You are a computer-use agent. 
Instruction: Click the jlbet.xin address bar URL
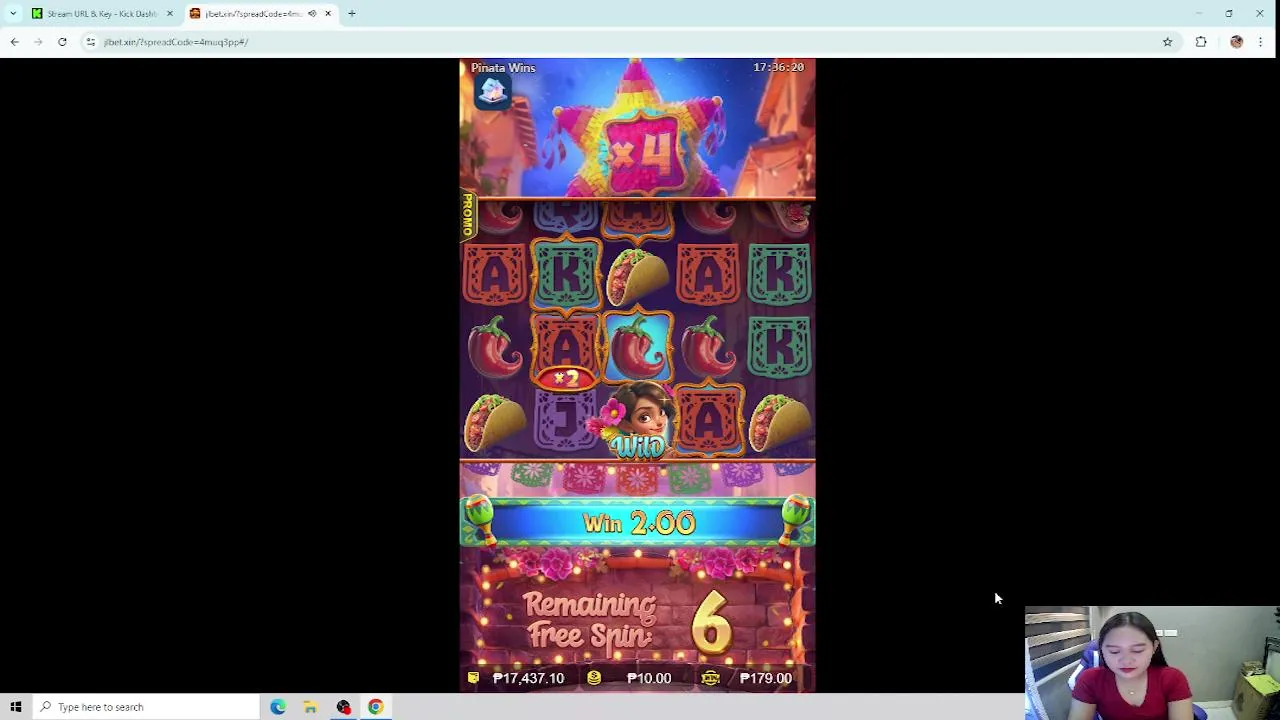(175, 42)
